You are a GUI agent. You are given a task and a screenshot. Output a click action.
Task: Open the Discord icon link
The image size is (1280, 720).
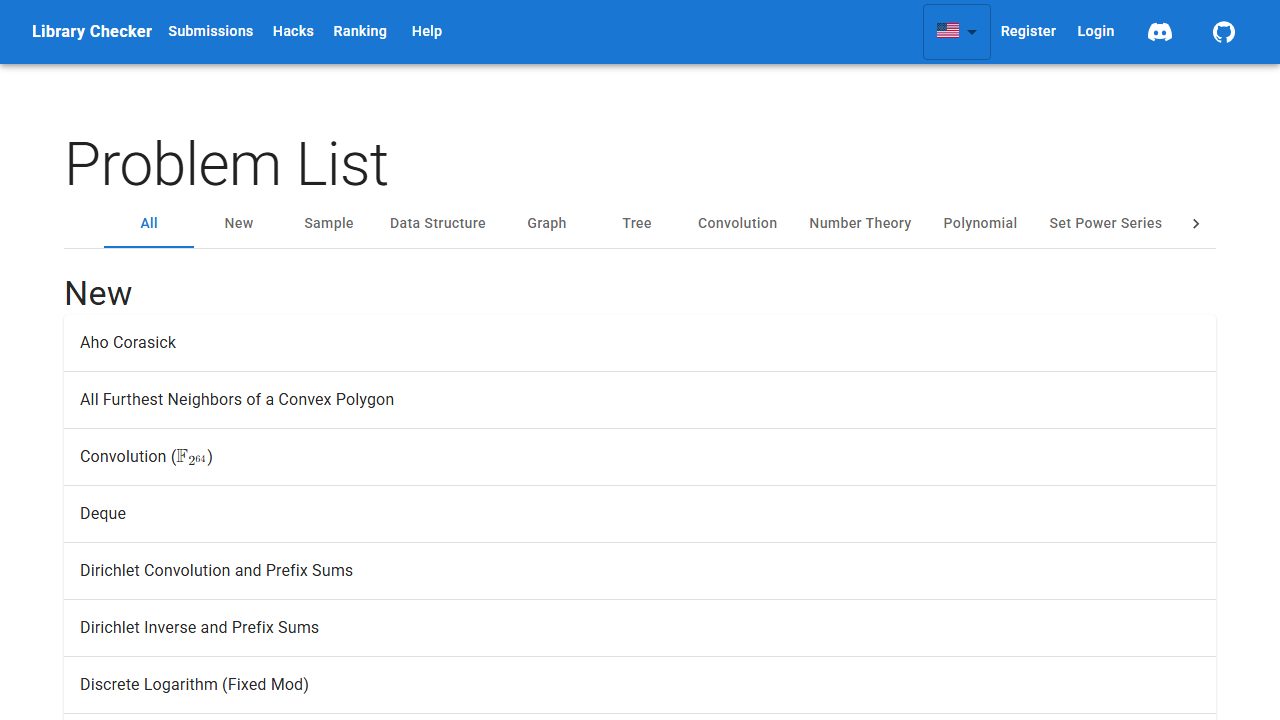1160,32
